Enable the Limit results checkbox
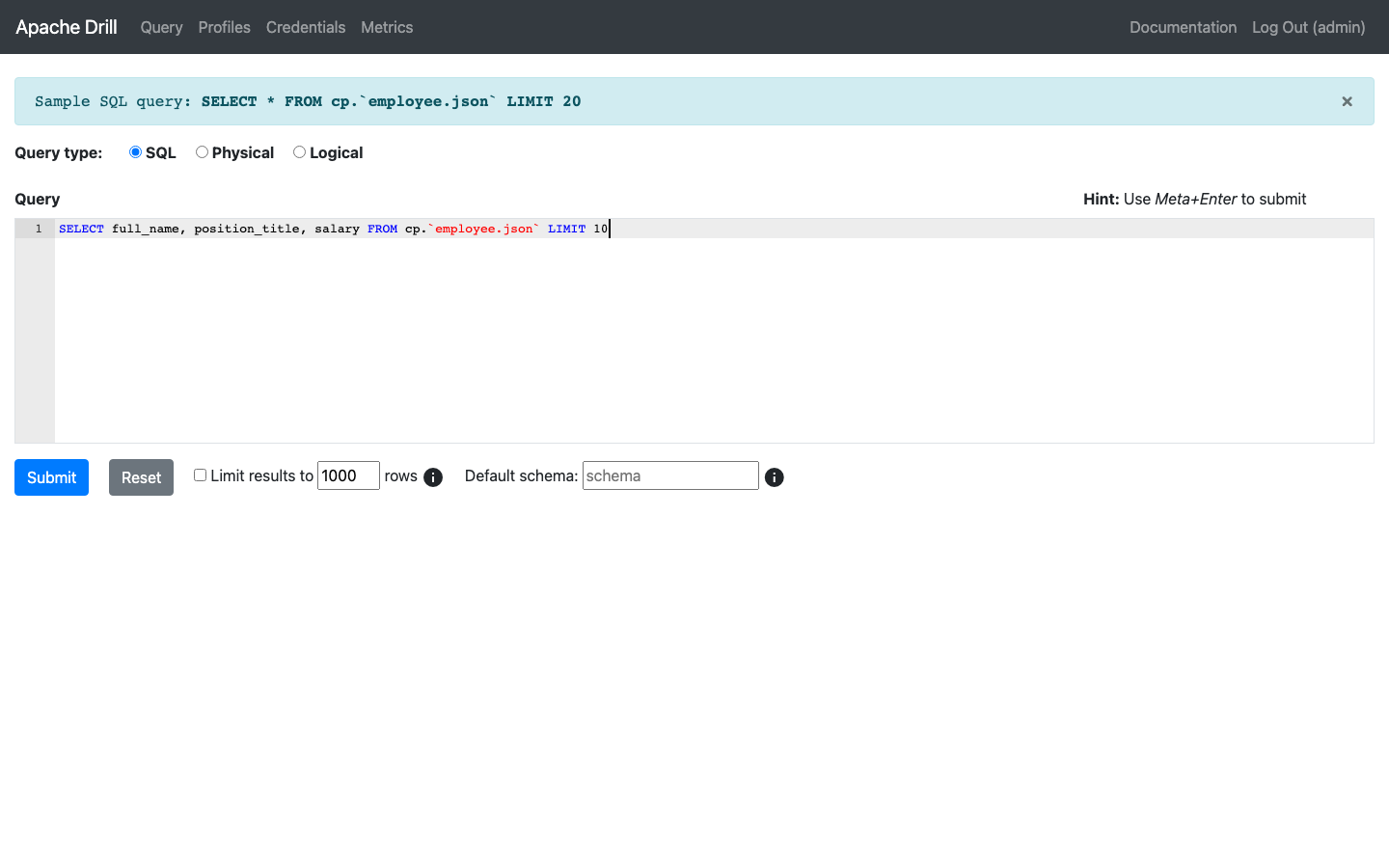This screenshot has height=868, width=1389. (200, 475)
